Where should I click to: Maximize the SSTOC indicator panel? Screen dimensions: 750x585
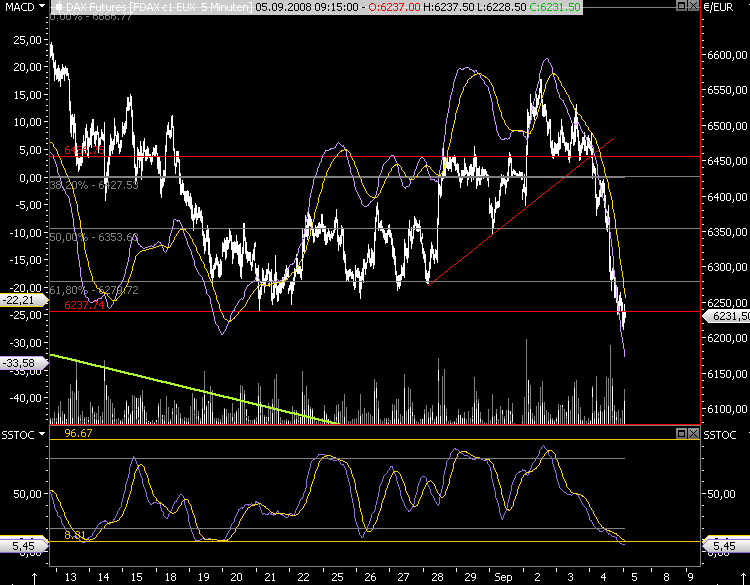tap(682, 433)
